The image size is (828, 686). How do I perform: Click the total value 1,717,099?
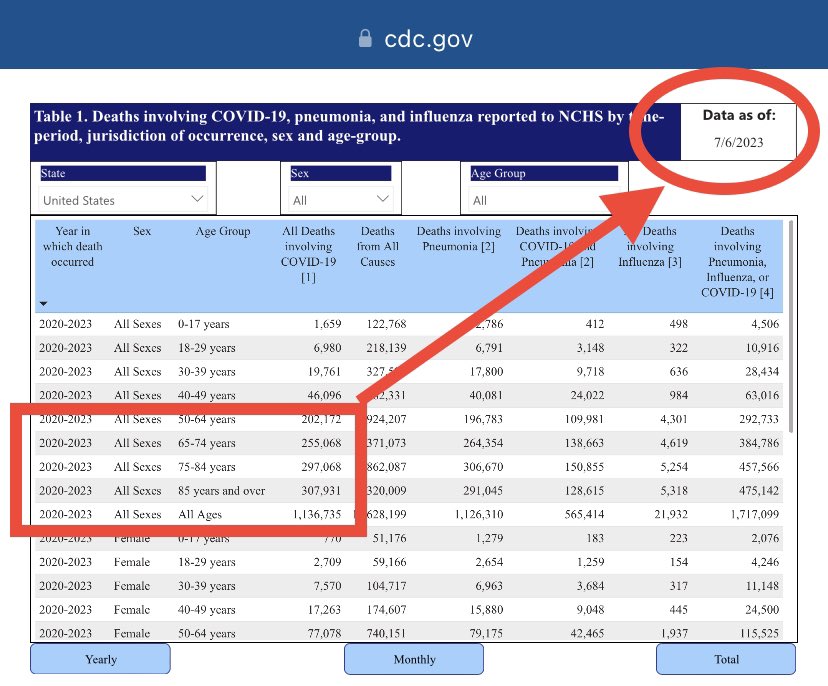(x=755, y=514)
